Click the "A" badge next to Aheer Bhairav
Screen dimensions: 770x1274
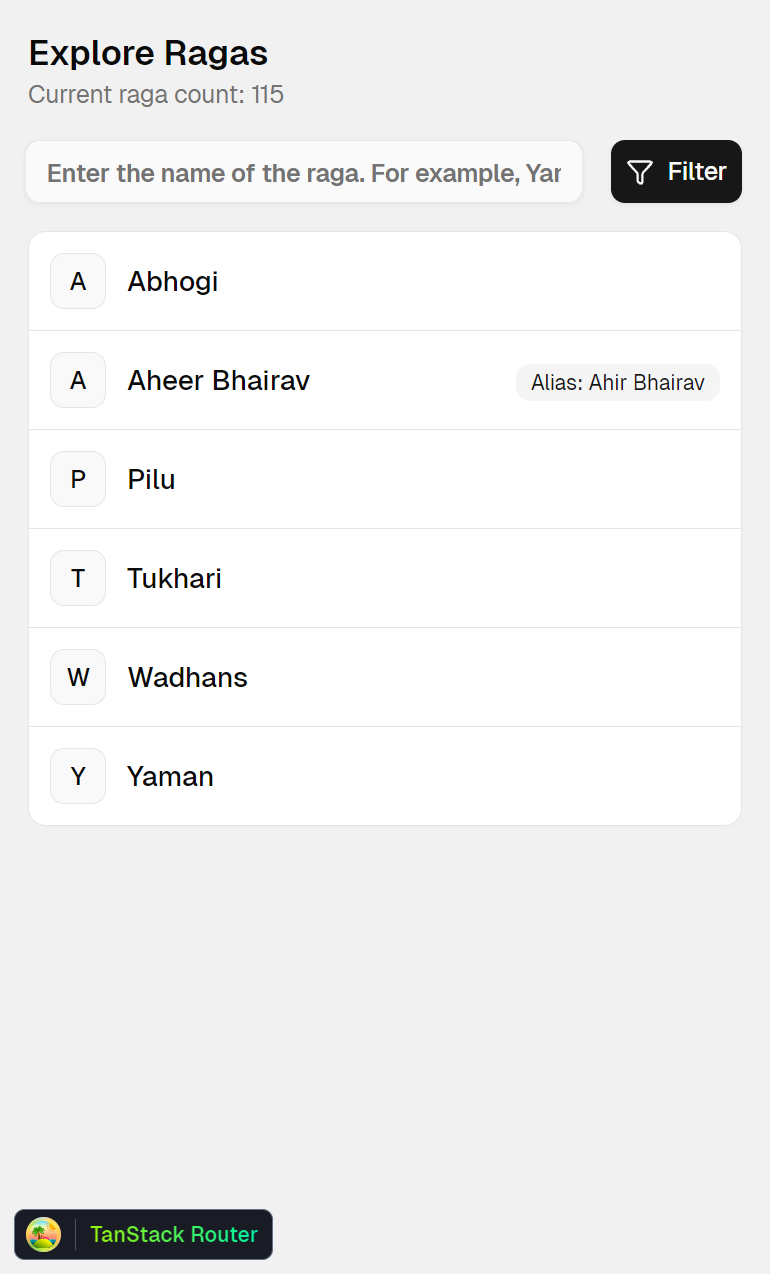(x=78, y=381)
